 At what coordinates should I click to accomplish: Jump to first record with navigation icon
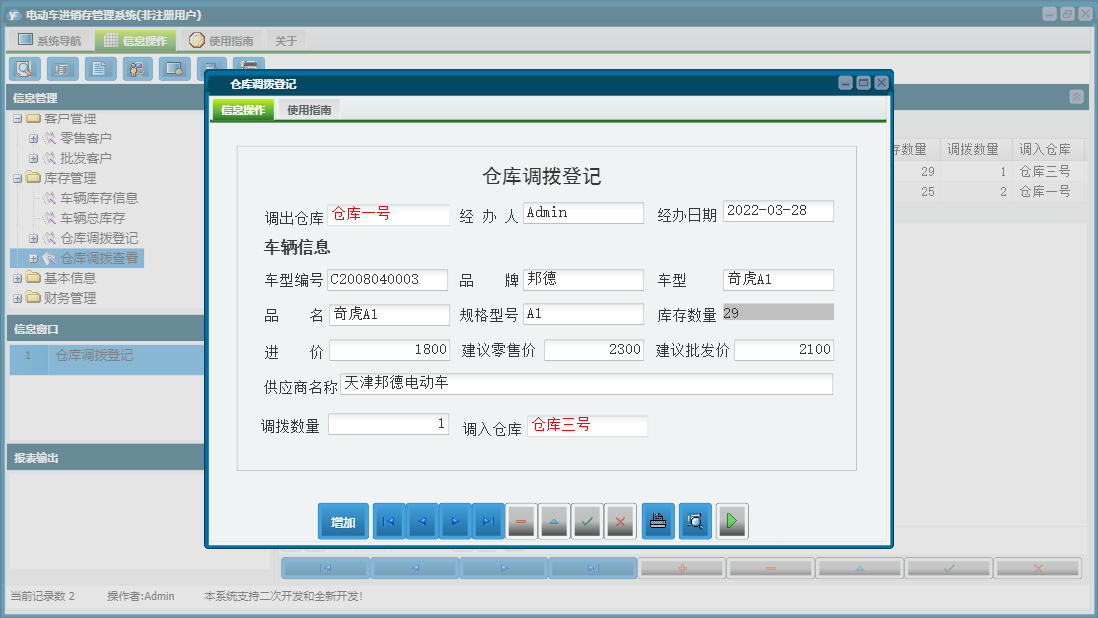pos(389,521)
